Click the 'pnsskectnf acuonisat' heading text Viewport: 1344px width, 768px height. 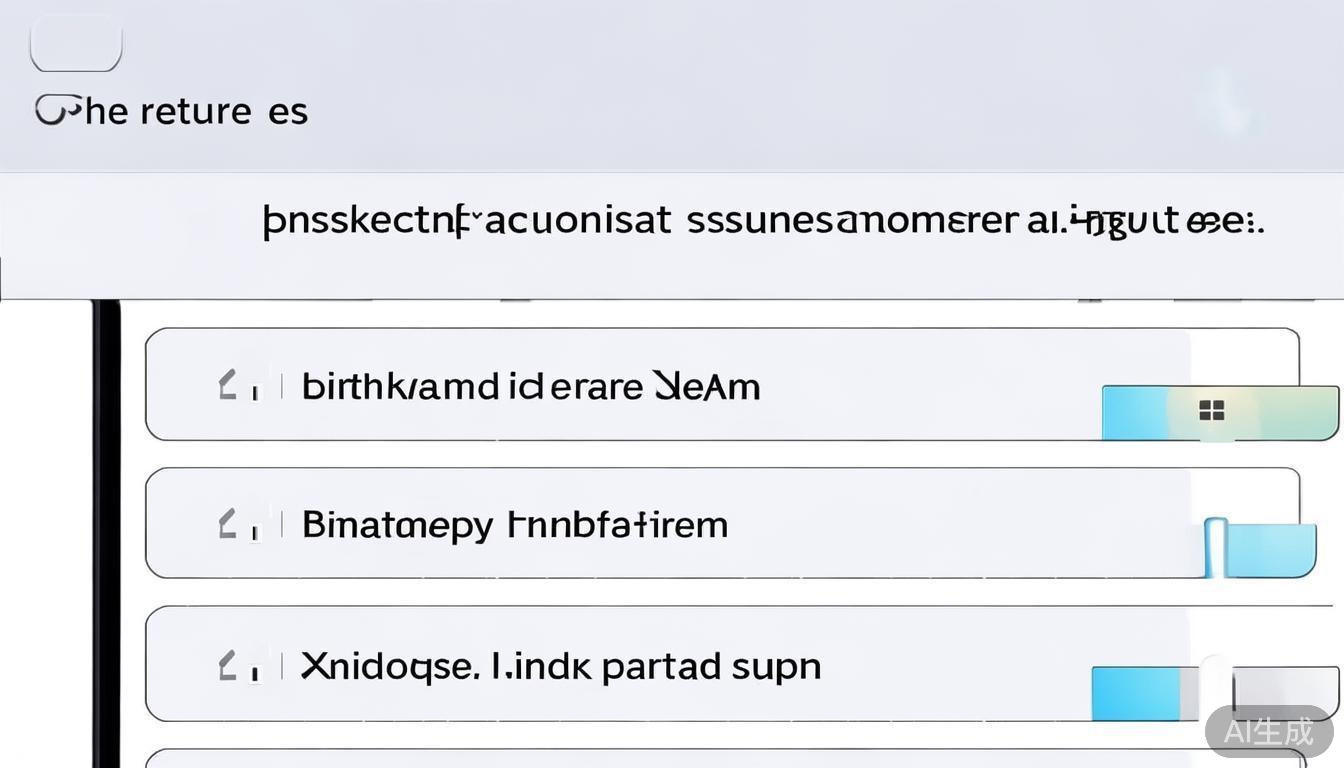(x=466, y=221)
